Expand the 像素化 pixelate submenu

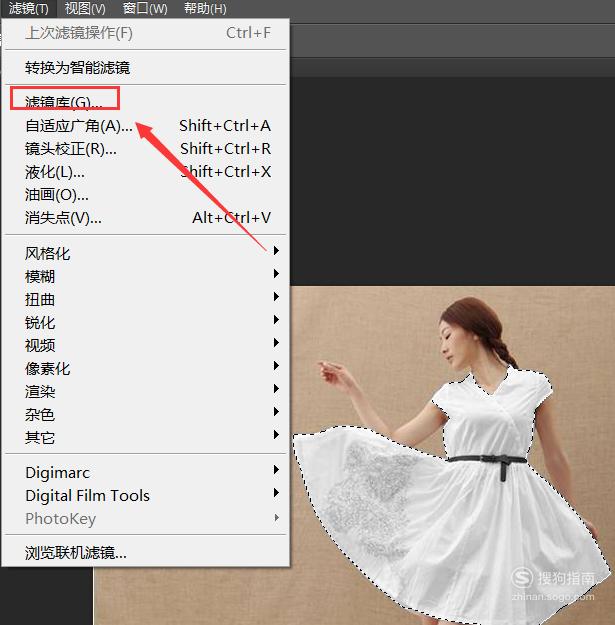(x=145, y=369)
